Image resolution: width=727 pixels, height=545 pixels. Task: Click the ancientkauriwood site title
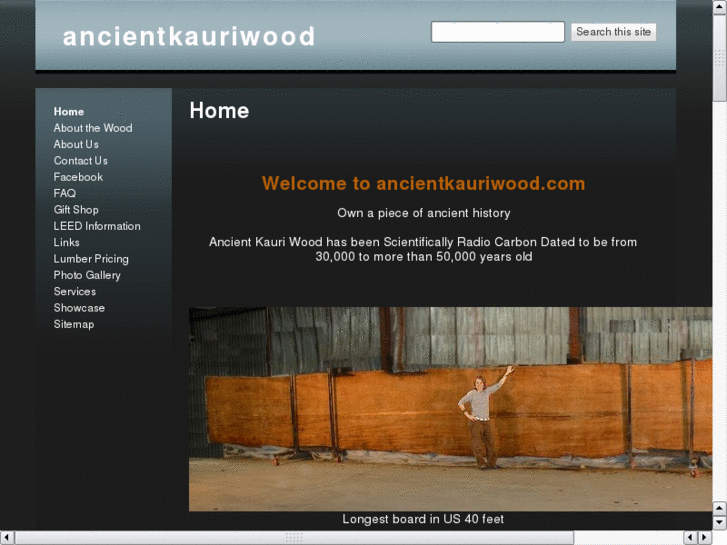(x=189, y=37)
